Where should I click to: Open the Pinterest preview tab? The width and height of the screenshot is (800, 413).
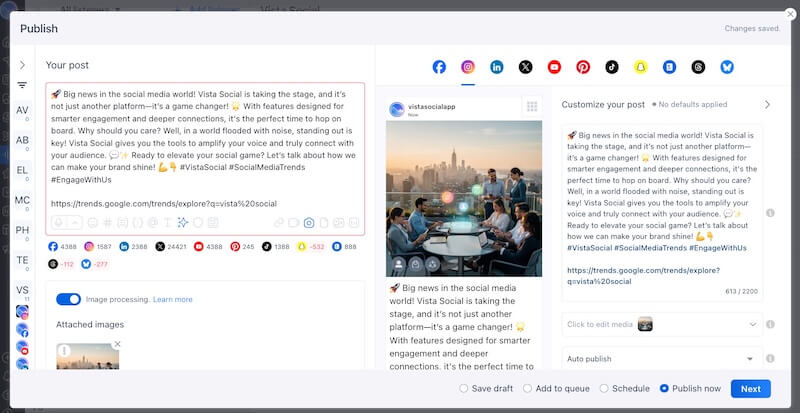click(x=583, y=67)
